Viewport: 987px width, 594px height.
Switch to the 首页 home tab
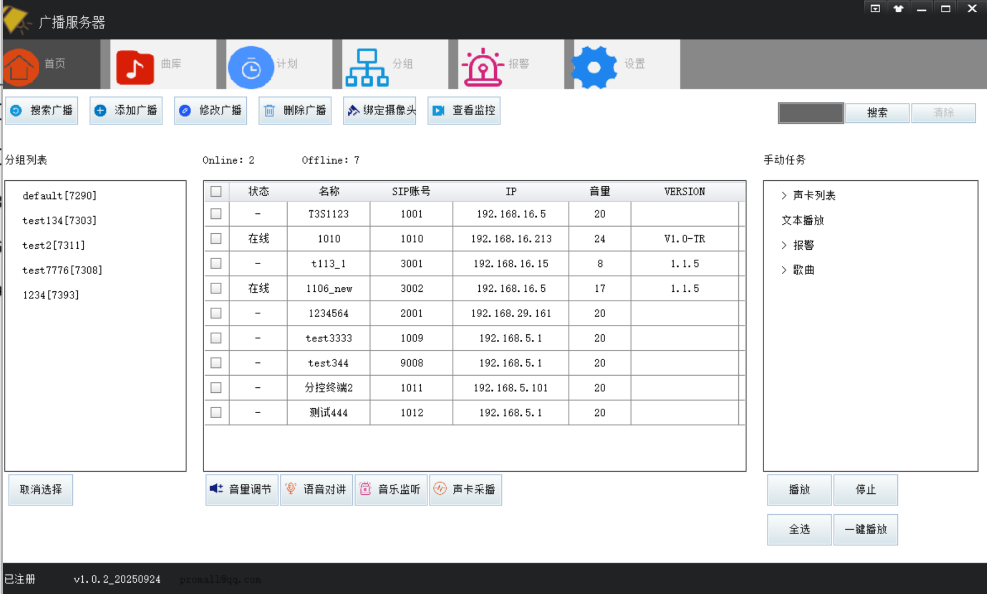point(50,63)
